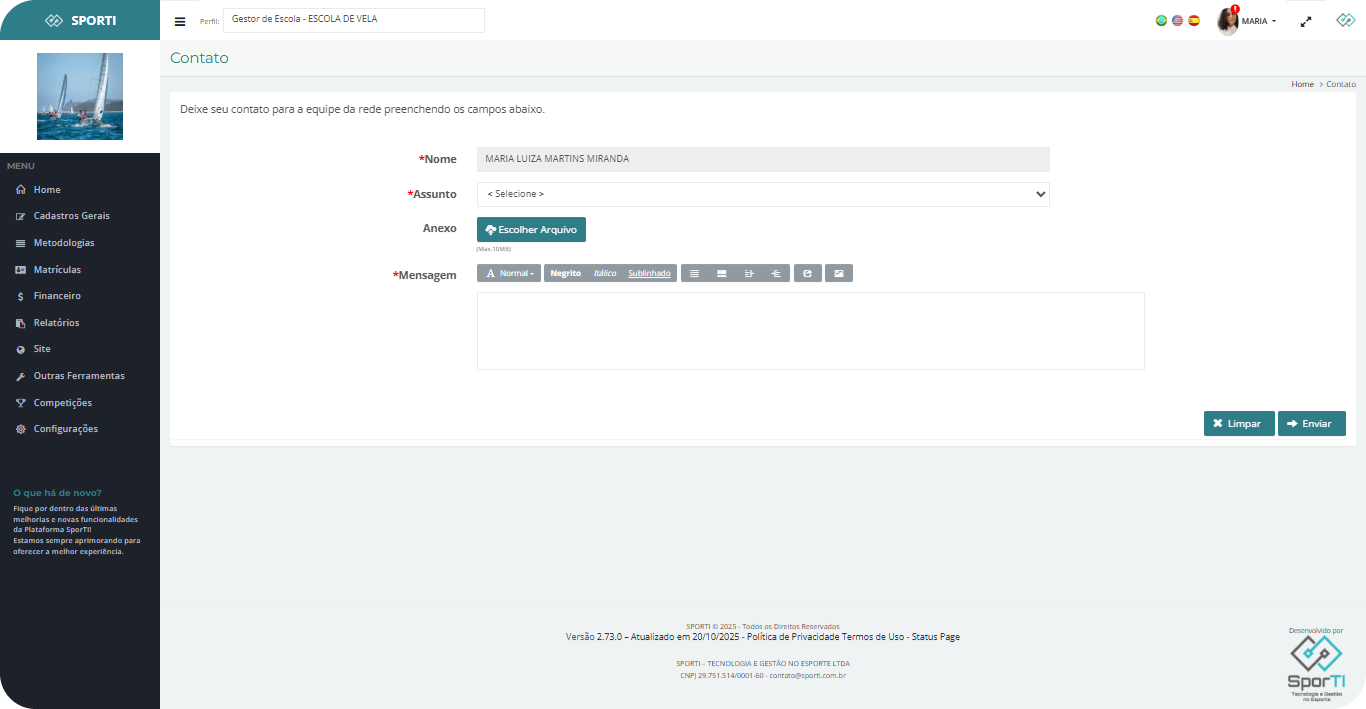This screenshot has width=1366, height=709.
Task: Click the Escolher Arquivo upload button
Action: [531, 230]
